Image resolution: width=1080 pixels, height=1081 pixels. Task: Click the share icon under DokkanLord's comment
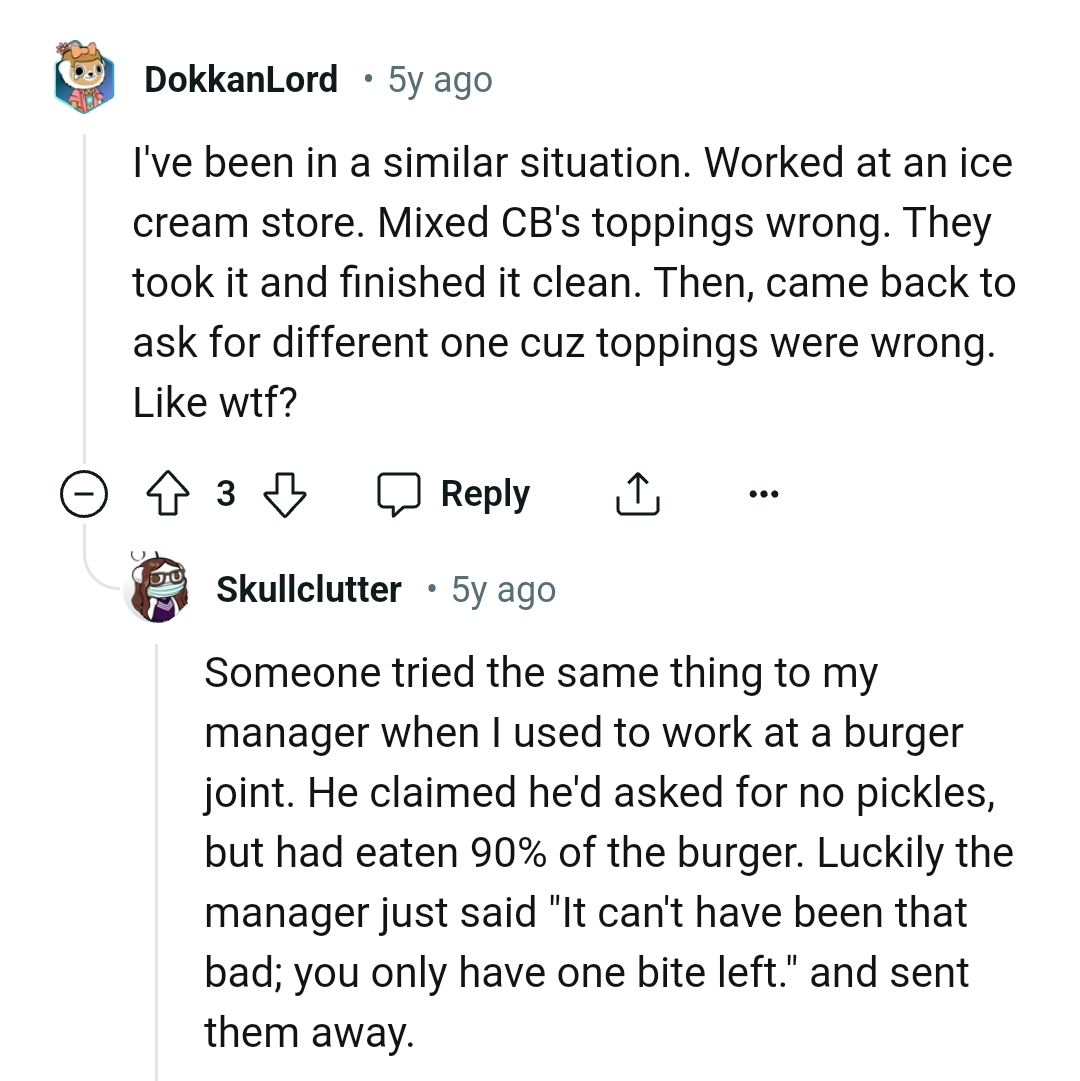click(x=638, y=493)
